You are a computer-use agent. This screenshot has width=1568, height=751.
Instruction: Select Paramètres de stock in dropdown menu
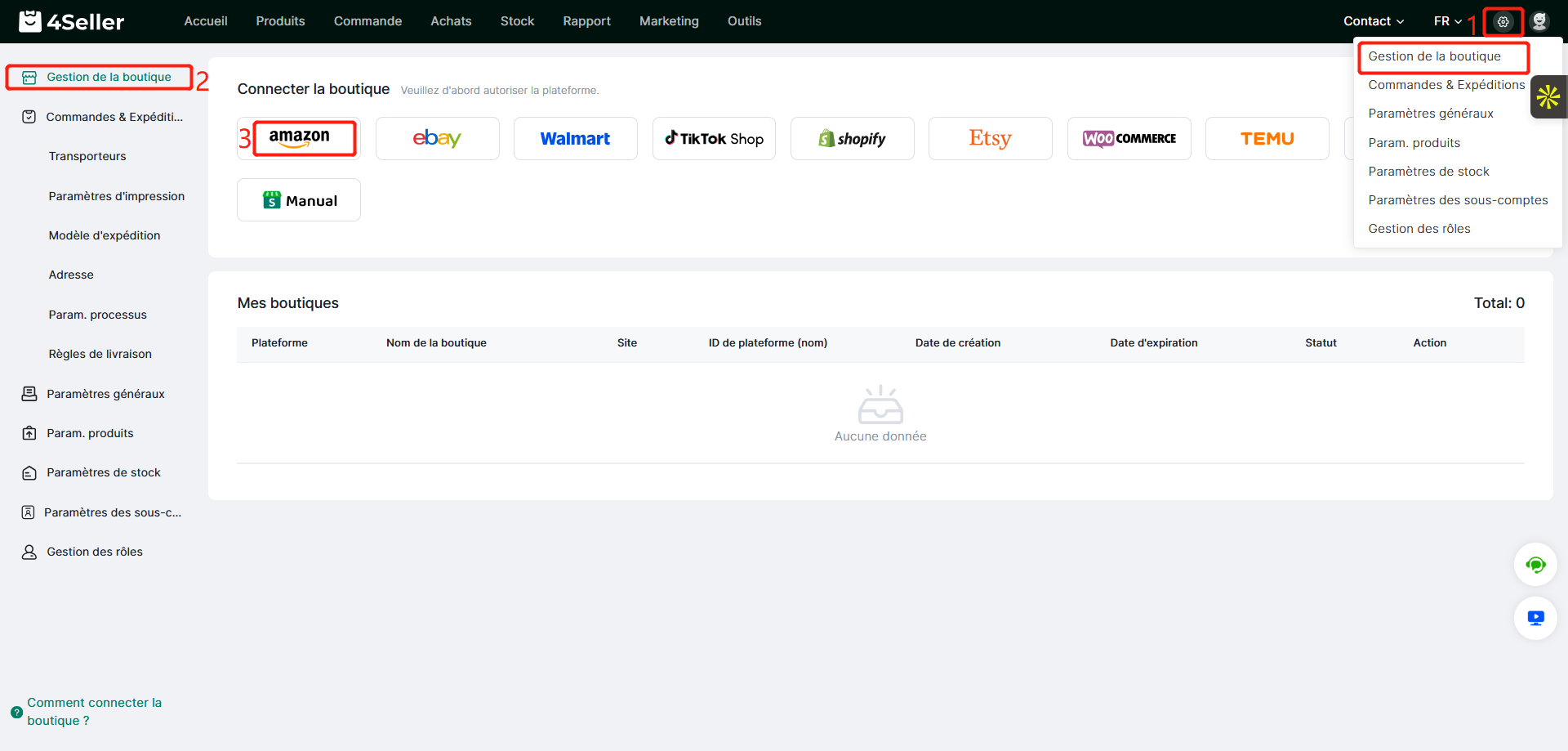tap(1428, 172)
